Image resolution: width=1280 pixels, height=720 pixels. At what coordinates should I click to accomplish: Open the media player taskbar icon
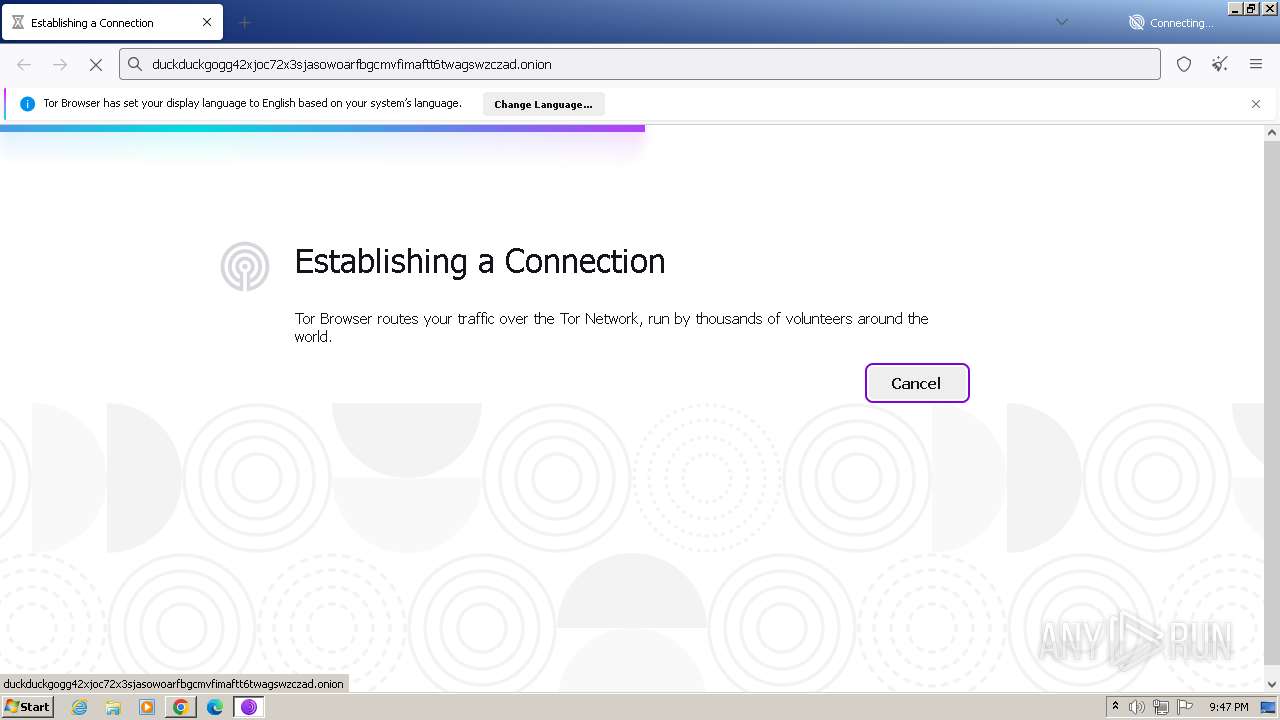point(147,707)
